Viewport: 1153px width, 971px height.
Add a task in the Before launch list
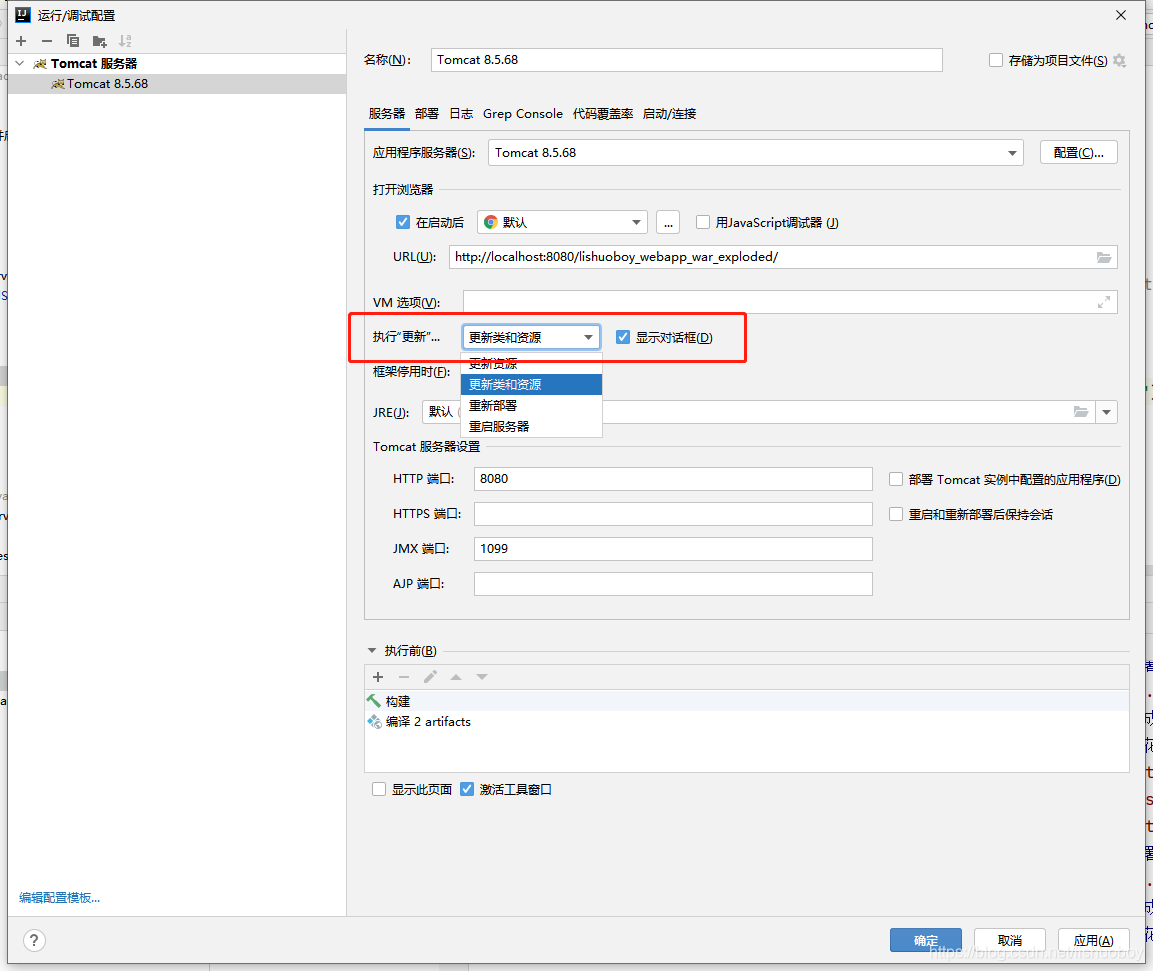378,677
